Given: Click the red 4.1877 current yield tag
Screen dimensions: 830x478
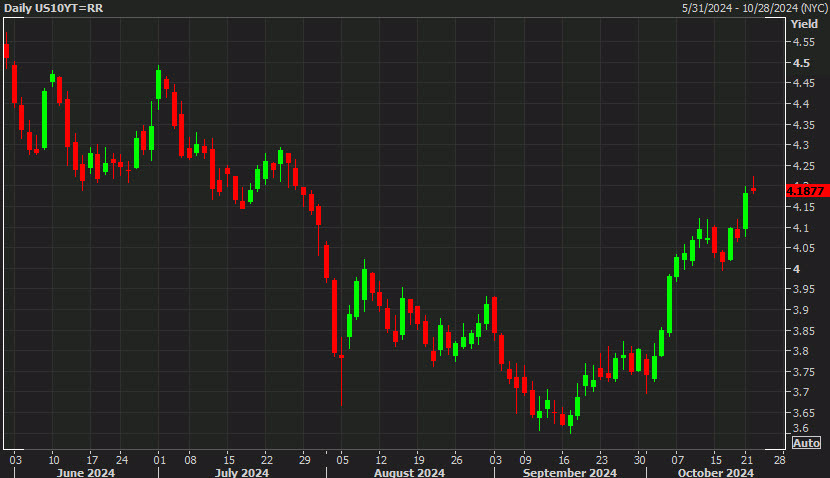Looking at the screenshot, I should [x=805, y=190].
